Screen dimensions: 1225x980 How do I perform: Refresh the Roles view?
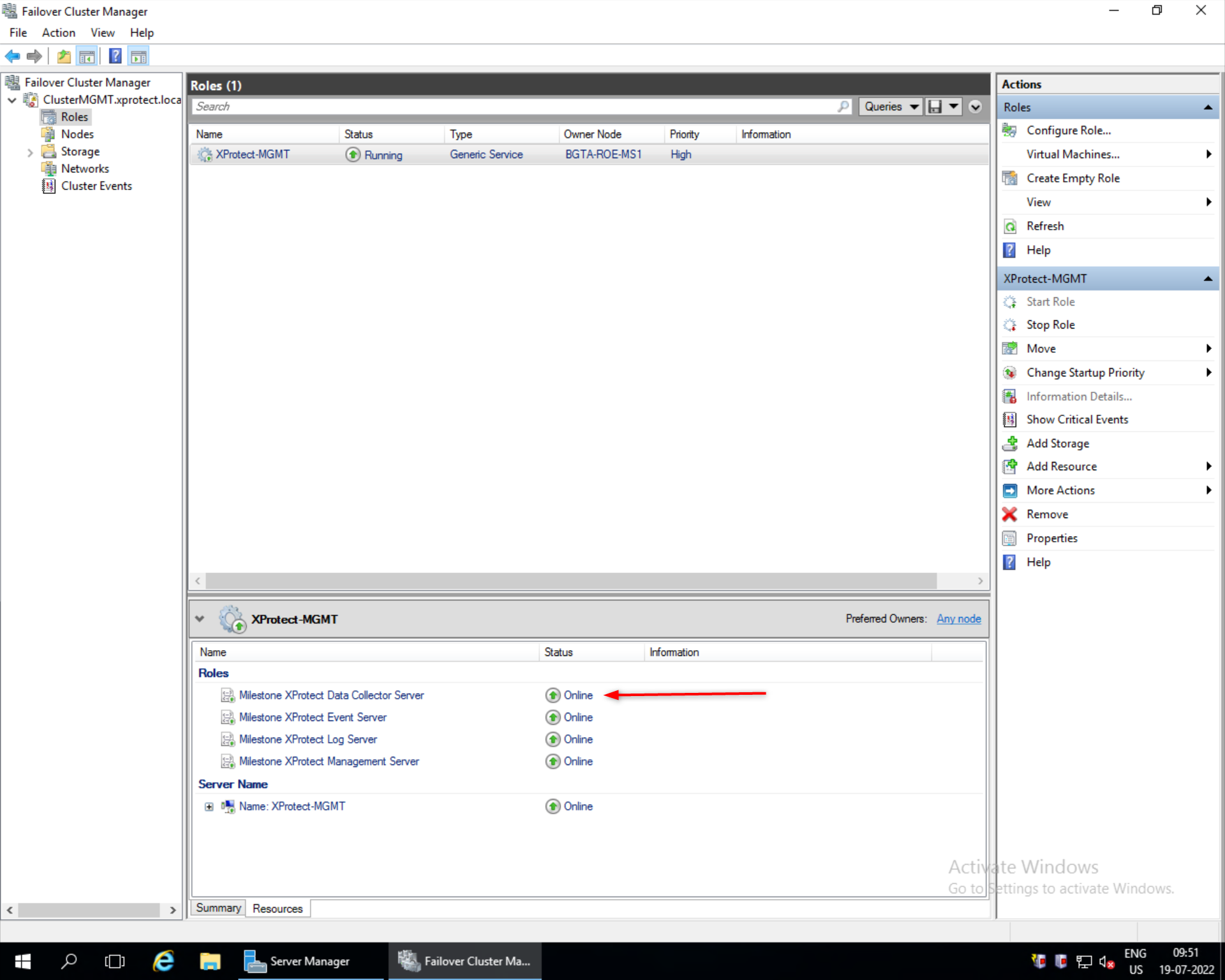(x=1045, y=226)
